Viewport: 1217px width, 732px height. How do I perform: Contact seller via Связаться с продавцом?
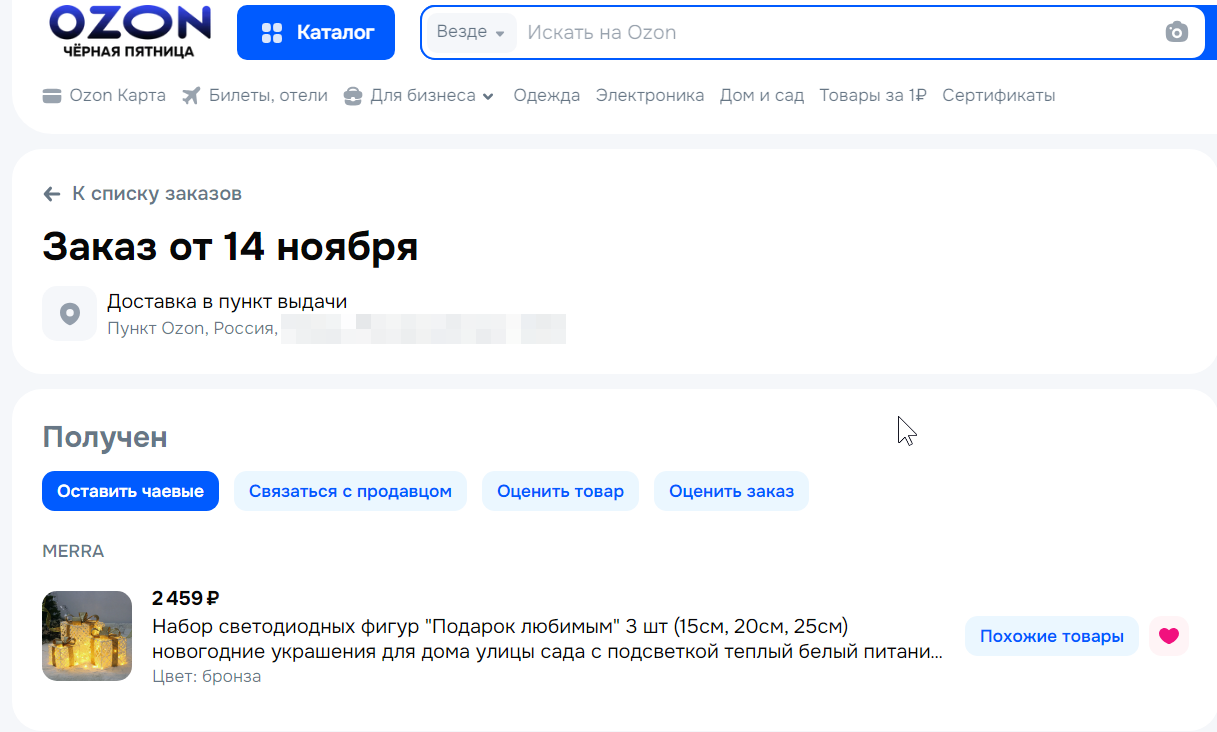click(x=350, y=491)
